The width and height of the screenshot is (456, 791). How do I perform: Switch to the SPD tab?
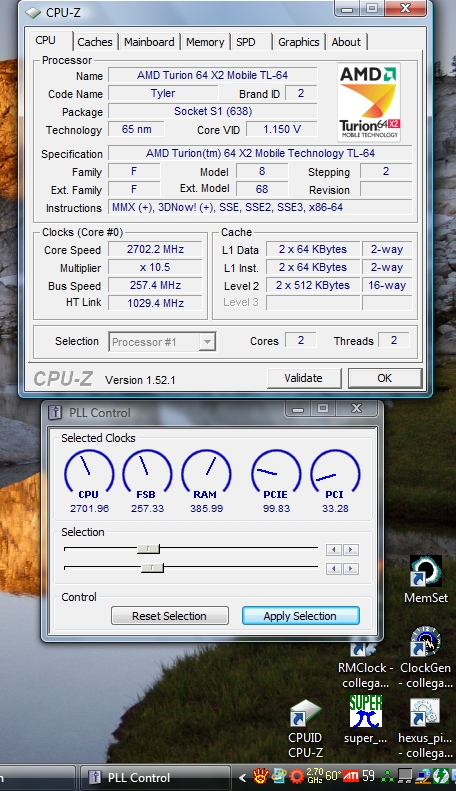[246, 42]
